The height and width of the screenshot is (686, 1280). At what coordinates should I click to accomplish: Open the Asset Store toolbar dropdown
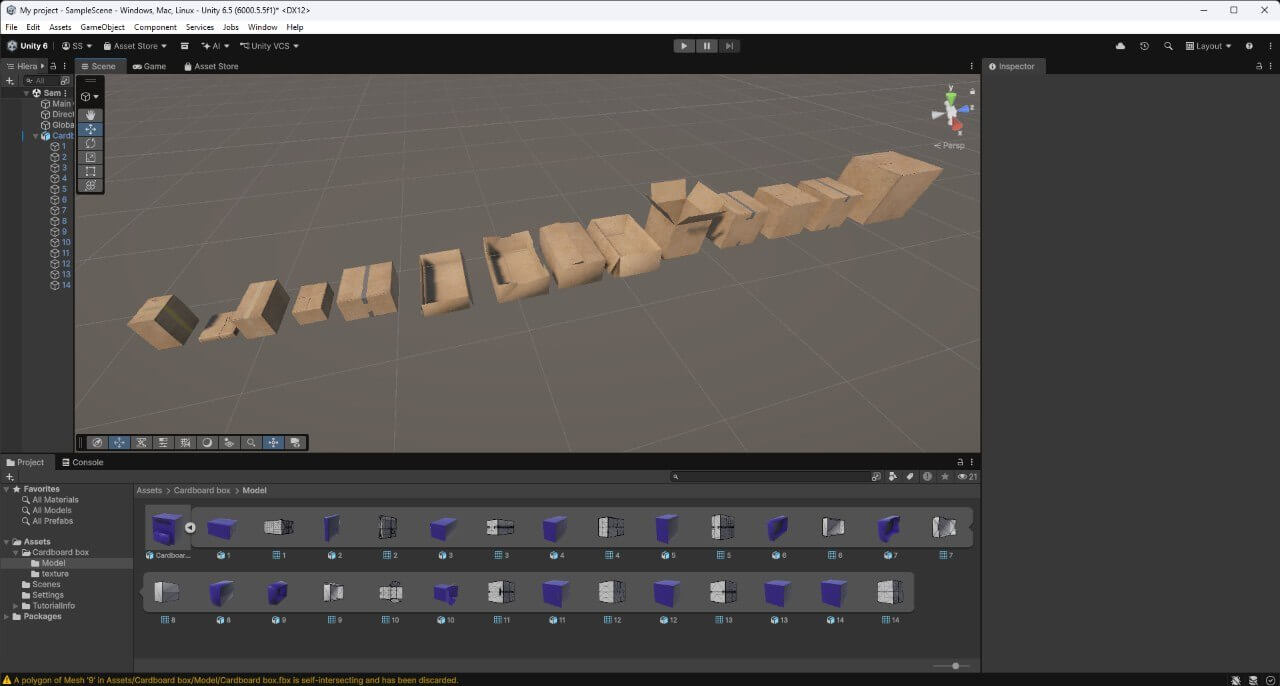click(134, 46)
